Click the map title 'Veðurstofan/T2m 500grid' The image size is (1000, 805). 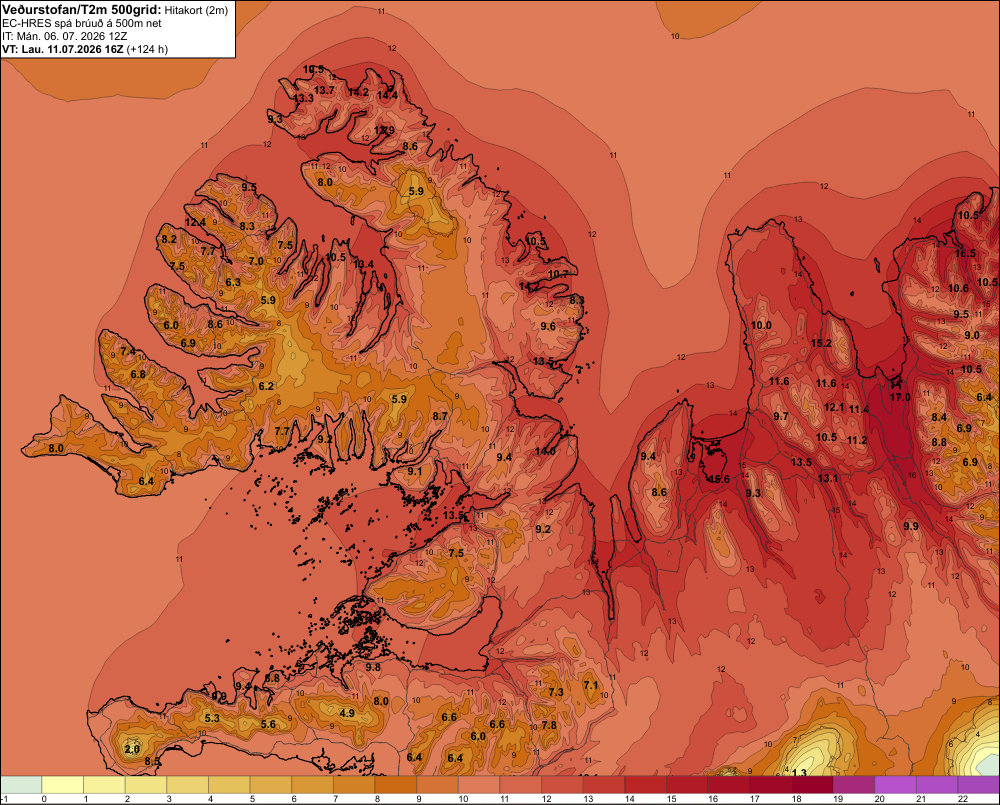[82, 10]
